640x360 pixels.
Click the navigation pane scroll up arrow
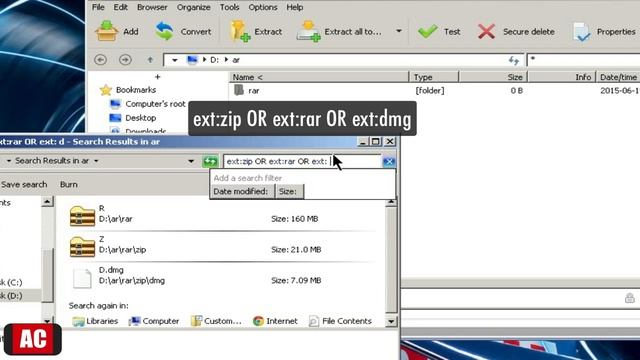point(47,202)
